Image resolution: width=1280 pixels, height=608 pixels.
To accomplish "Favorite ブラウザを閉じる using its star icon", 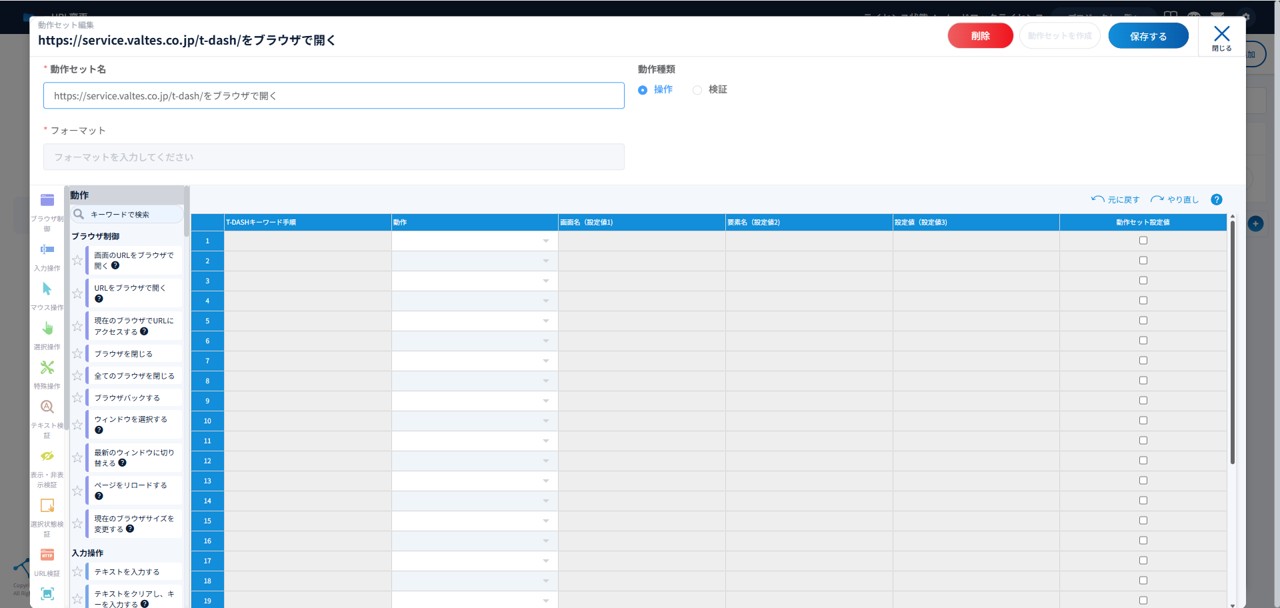I will [x=77, y=354].
